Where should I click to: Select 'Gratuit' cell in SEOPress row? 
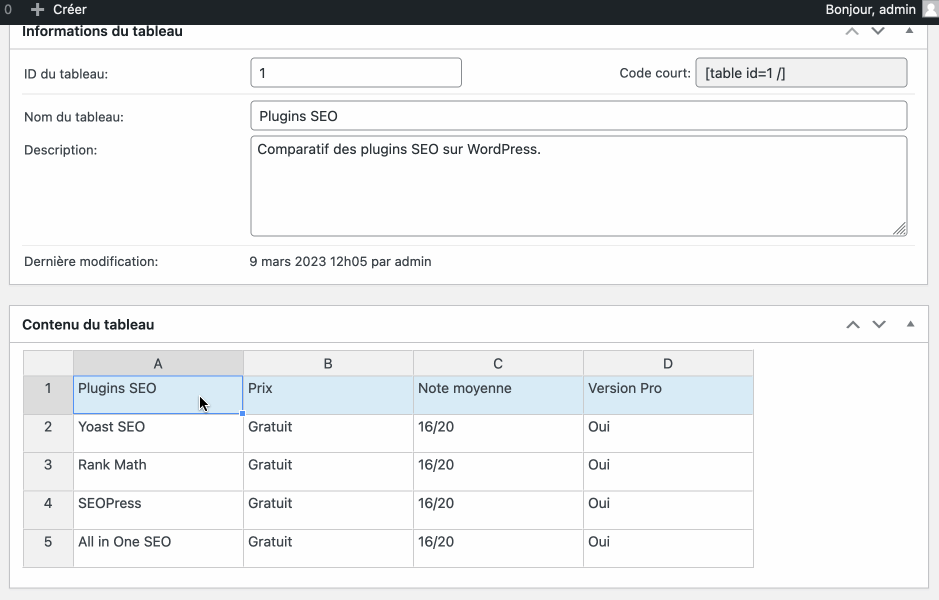coord(328,510)
